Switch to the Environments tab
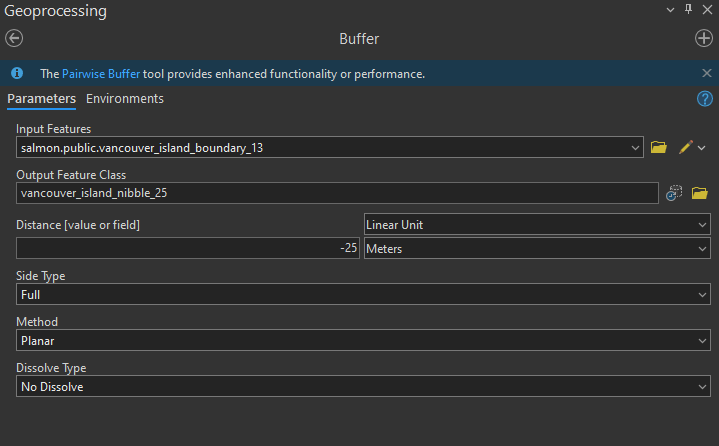This screenshot has width=719, height=446. [x=125, y=99]
